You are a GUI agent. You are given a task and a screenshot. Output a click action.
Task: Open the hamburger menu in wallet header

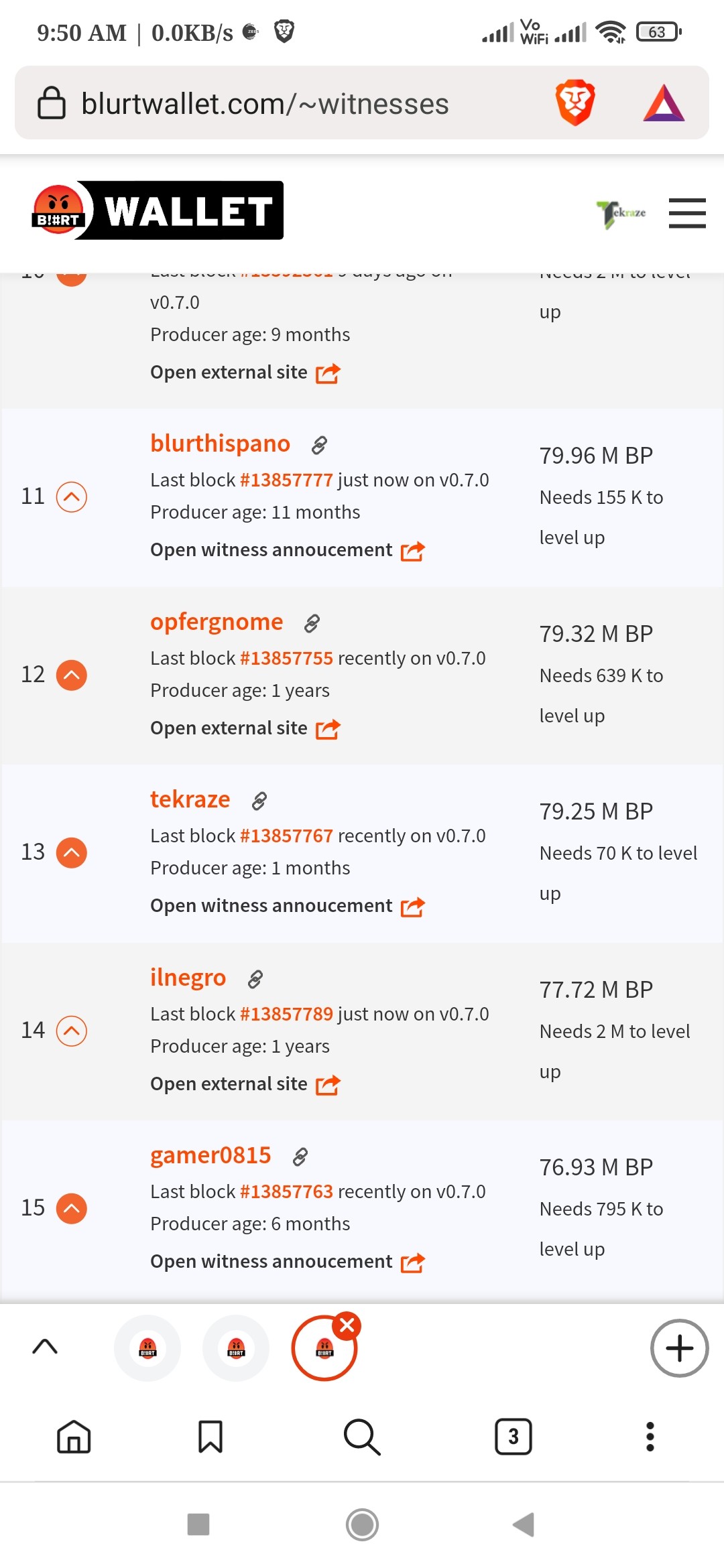point(687,213)
